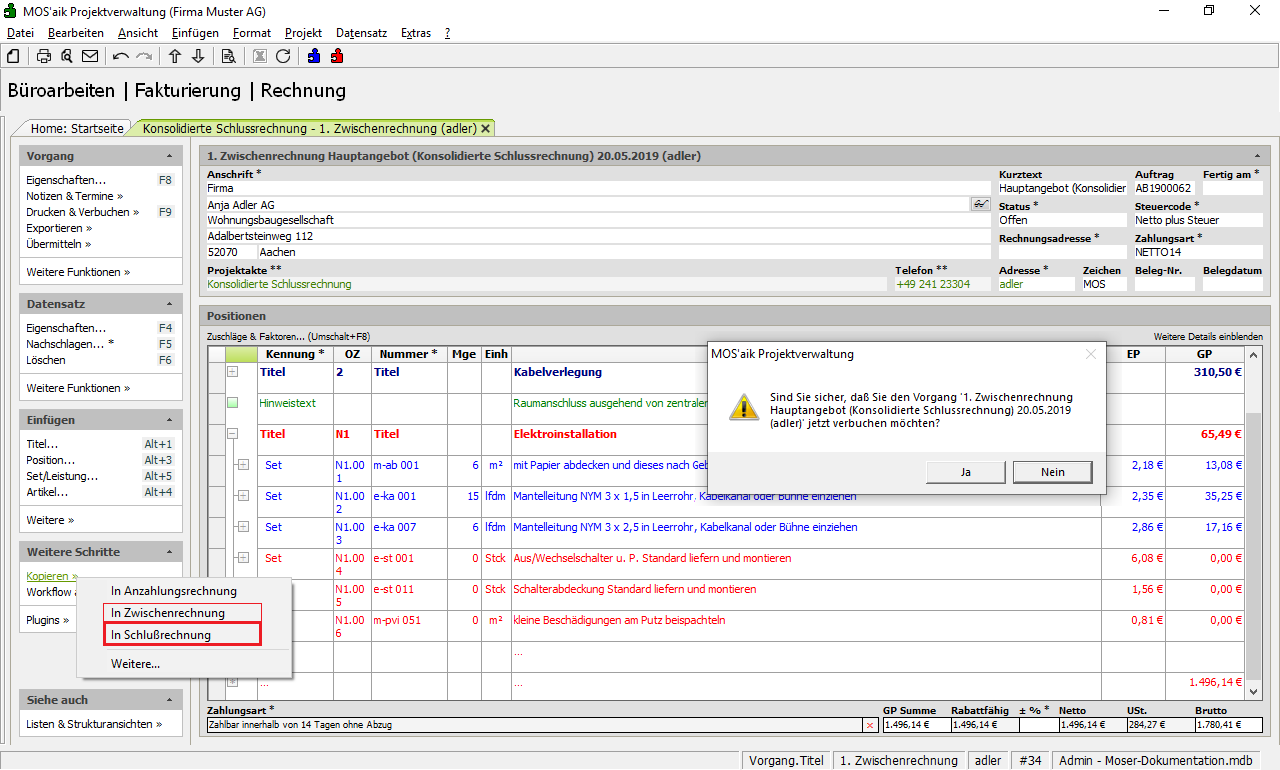The height and width of the screenshot is (770, 1280).
Task: Click the blue puzzle piece icon
Action: [x=314, y=56]
